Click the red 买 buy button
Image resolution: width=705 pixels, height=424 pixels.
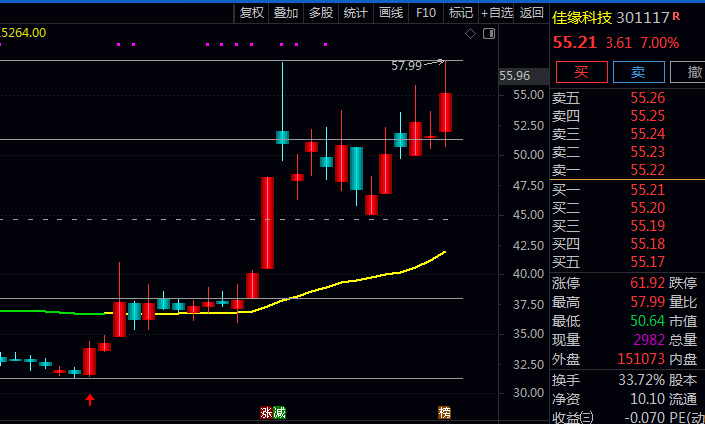click(582, 72)
